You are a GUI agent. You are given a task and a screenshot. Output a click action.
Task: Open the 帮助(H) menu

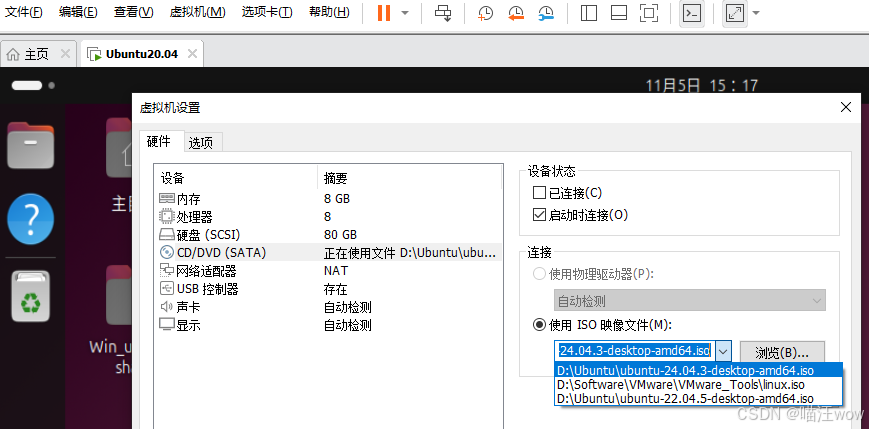tap(329, 12)
